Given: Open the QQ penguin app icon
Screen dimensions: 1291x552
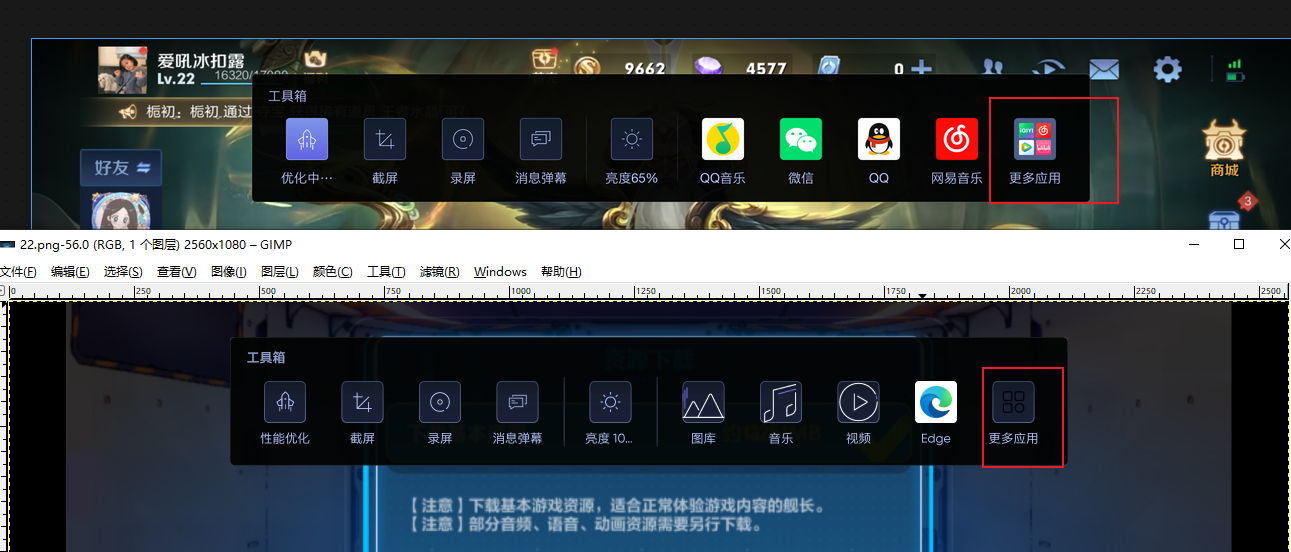Looking at the screenshot, I should 879,139.
